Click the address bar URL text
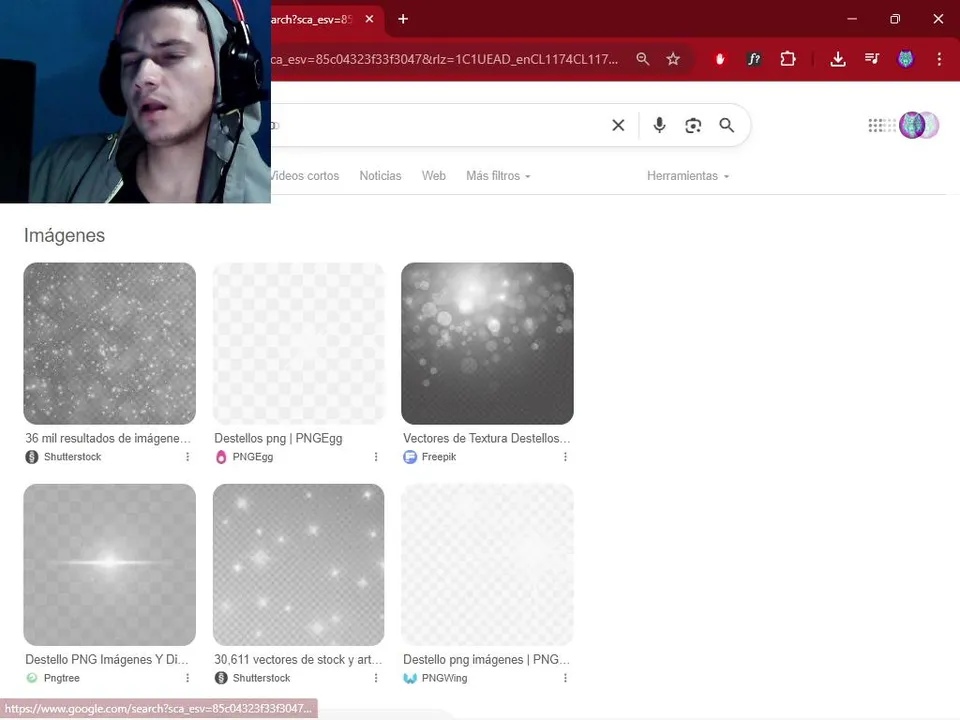The image size is (960, 720). click(x=444, y=59)
